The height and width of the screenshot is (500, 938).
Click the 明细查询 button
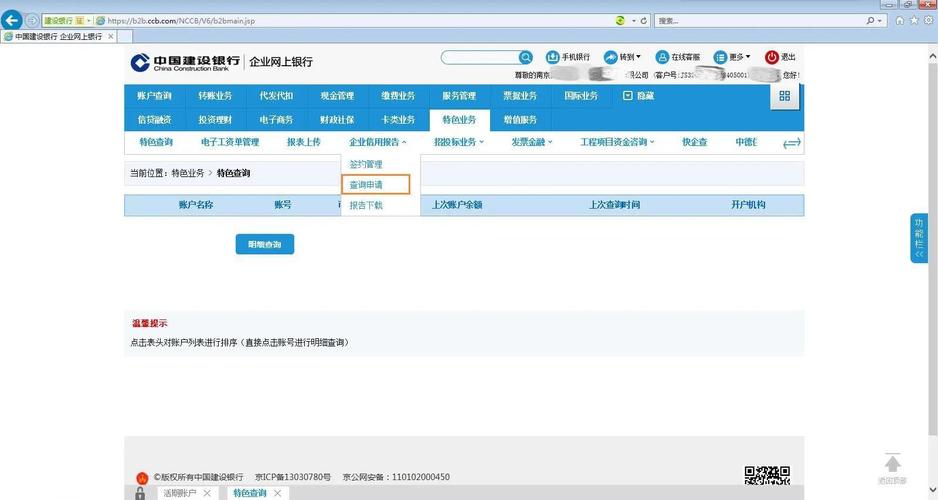[265, 244]
